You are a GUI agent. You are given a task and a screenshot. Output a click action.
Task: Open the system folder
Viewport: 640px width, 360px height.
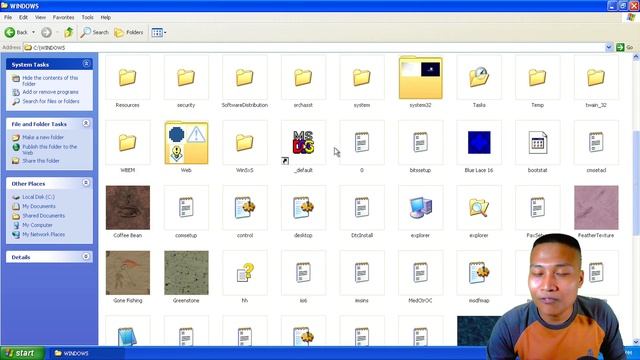pyautogui.click(x=362, y=78)
